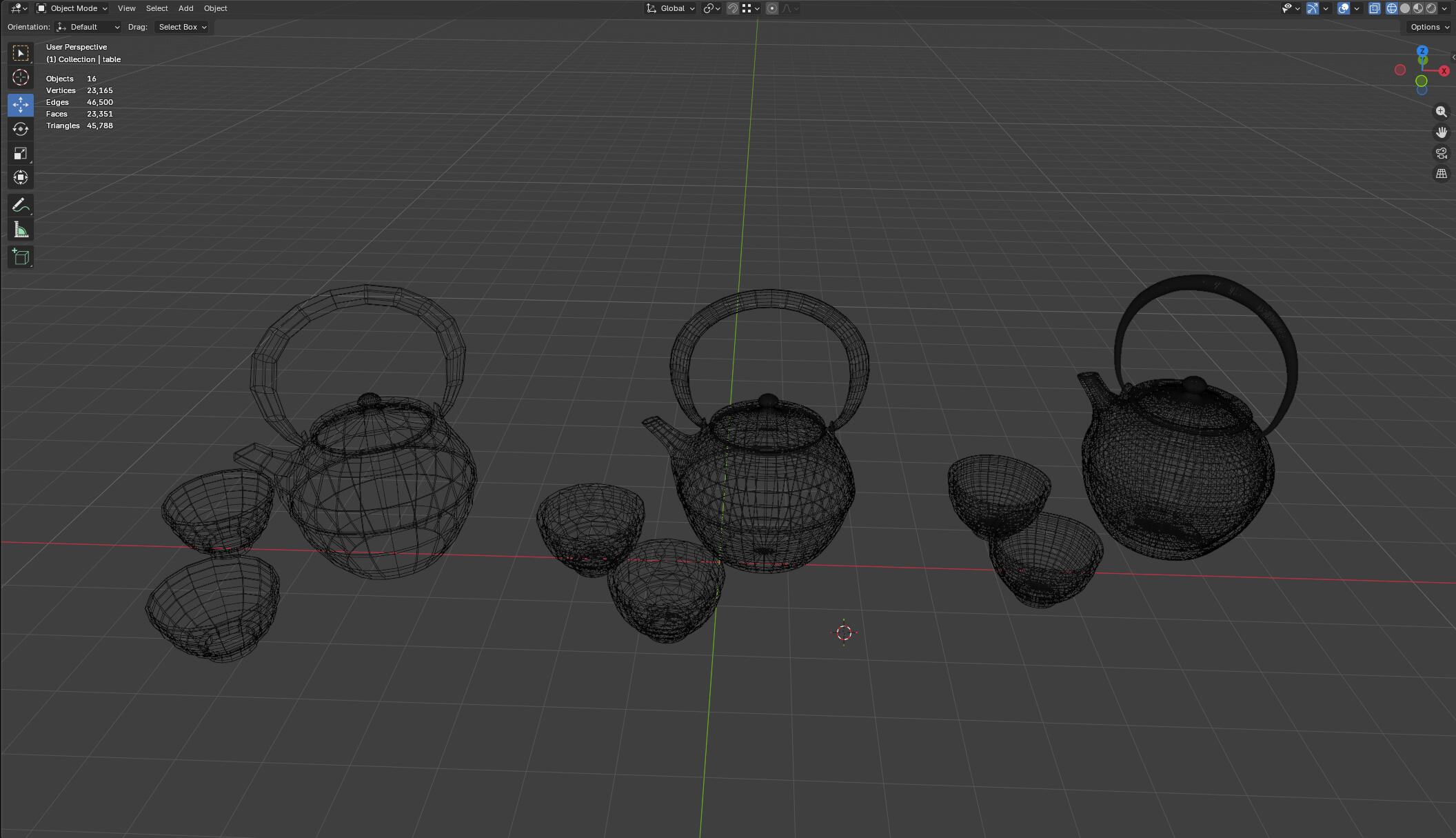
Task: Select the Add Cube tool
Action: [21, 257]
